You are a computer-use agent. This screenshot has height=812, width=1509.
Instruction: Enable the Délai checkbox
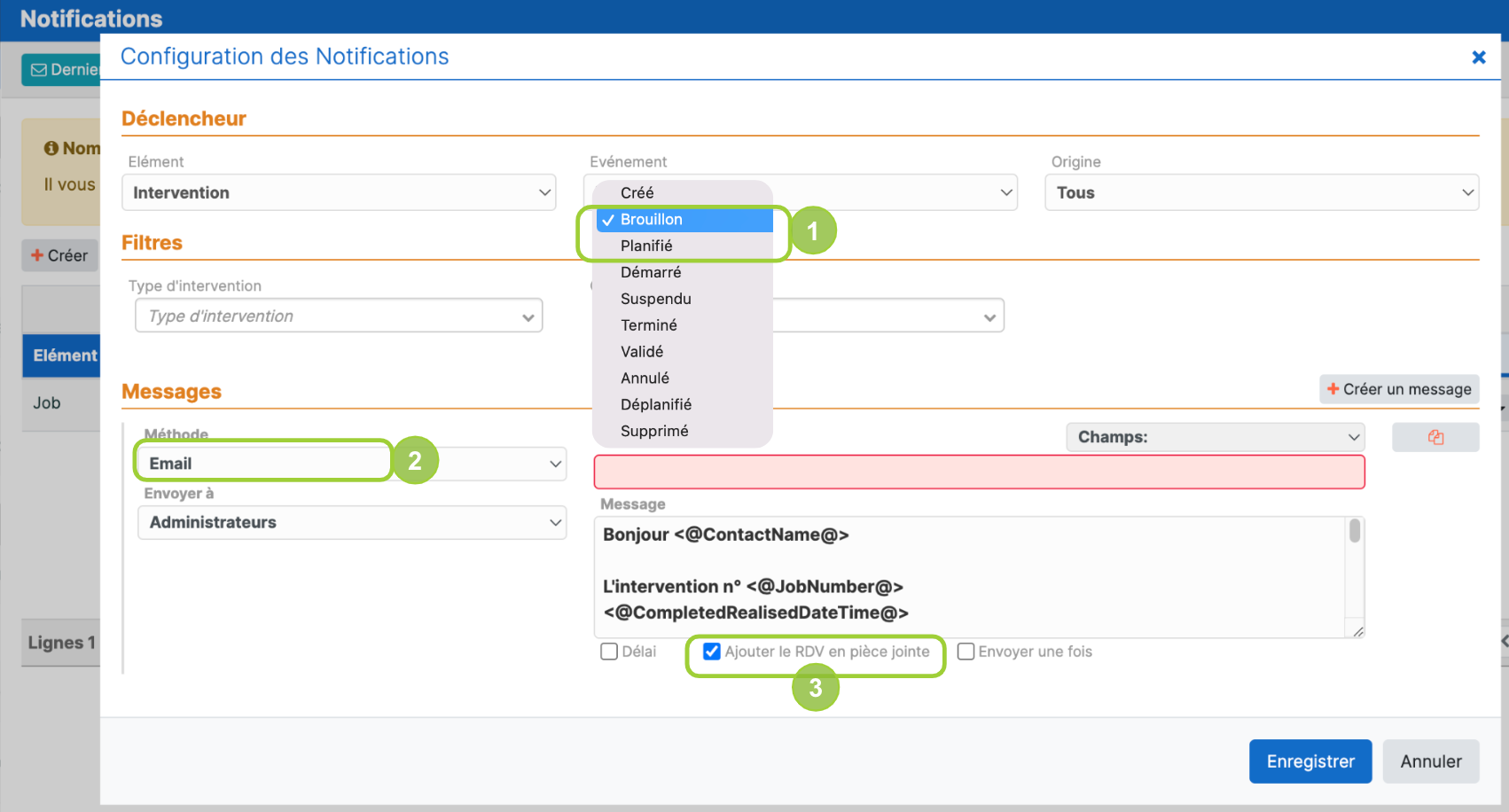pyautogui.click(x=609, y=652)
